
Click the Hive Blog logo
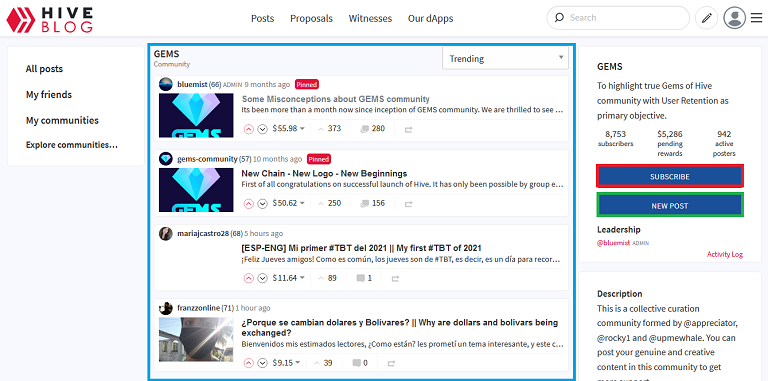tap(49, 19)
